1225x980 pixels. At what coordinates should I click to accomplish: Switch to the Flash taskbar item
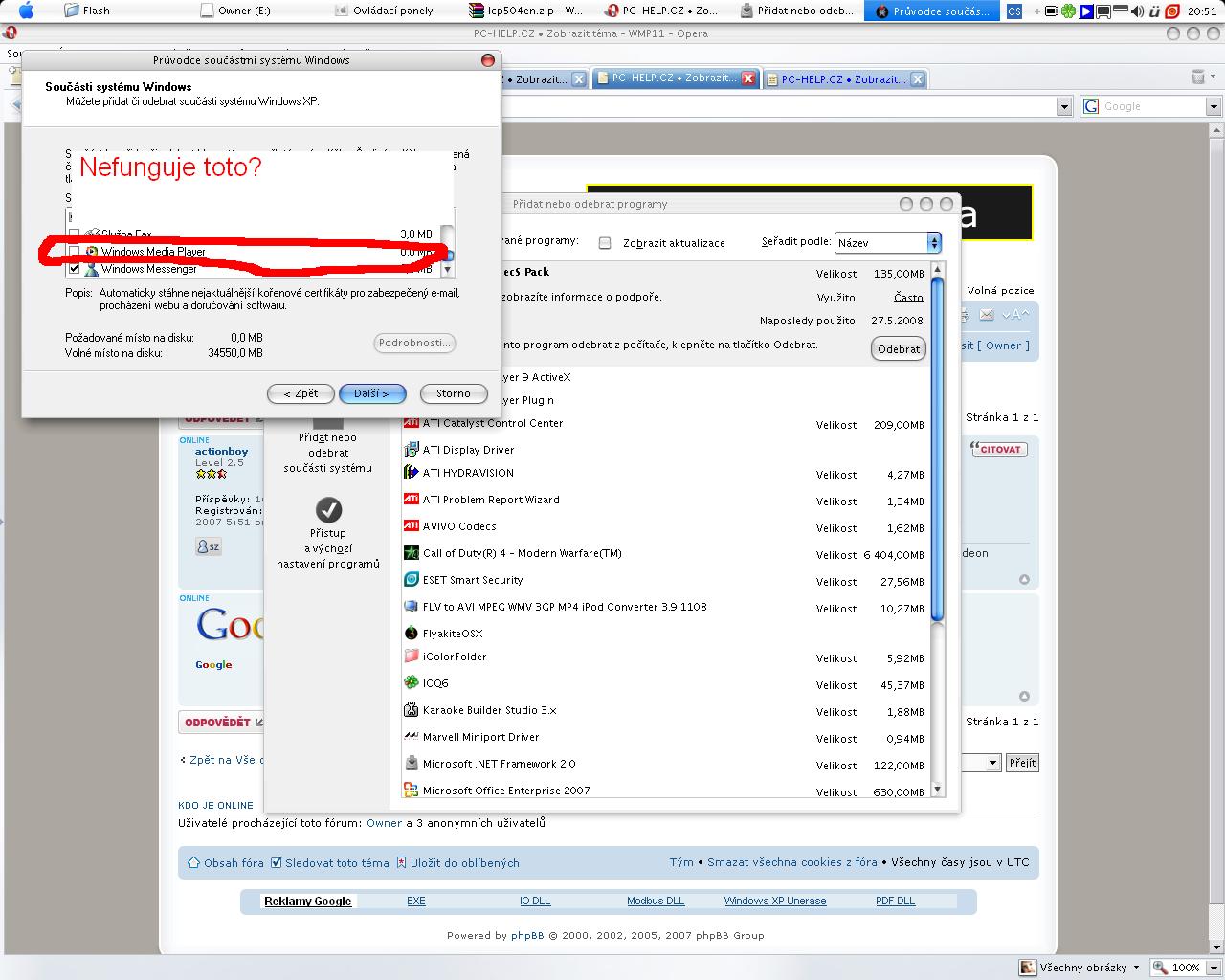[x=88, y=11]
